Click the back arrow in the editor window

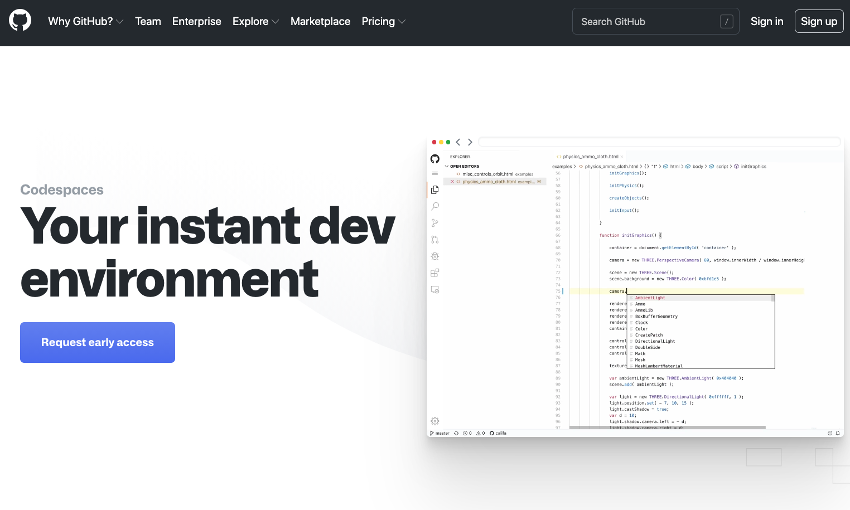click(458, 142)
